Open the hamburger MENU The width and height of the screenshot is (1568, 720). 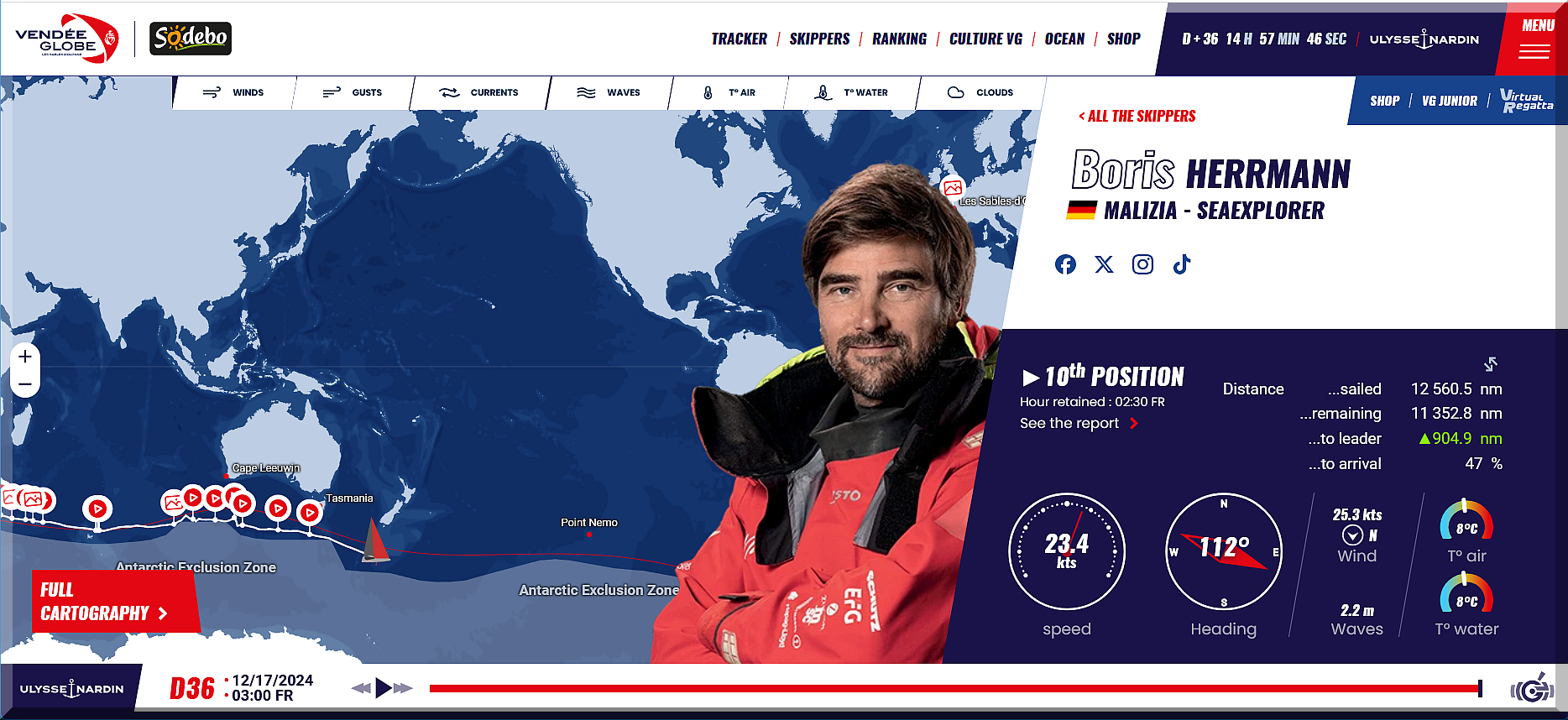point(1534,39)
